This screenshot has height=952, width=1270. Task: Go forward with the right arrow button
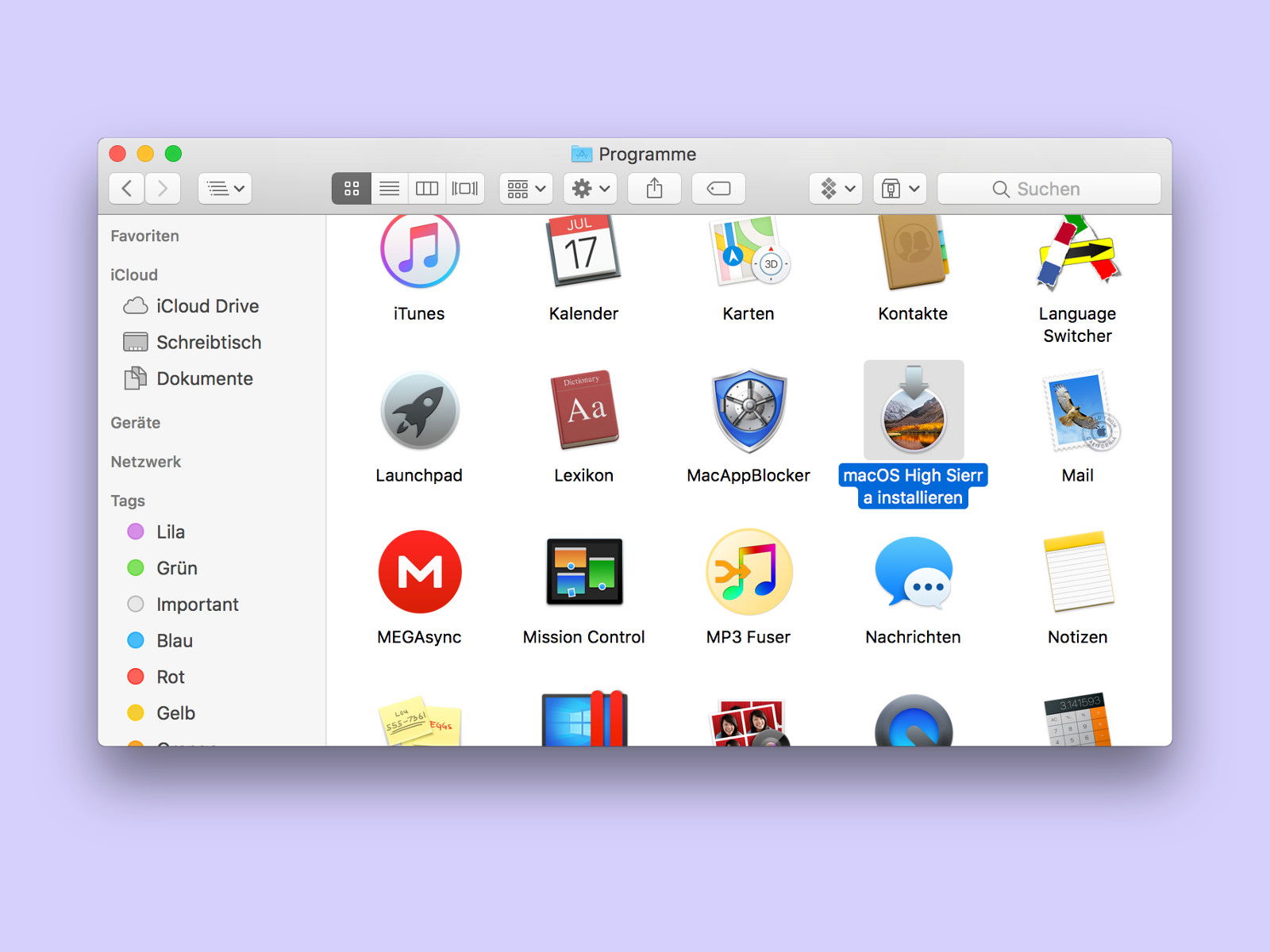coord(163,188)
